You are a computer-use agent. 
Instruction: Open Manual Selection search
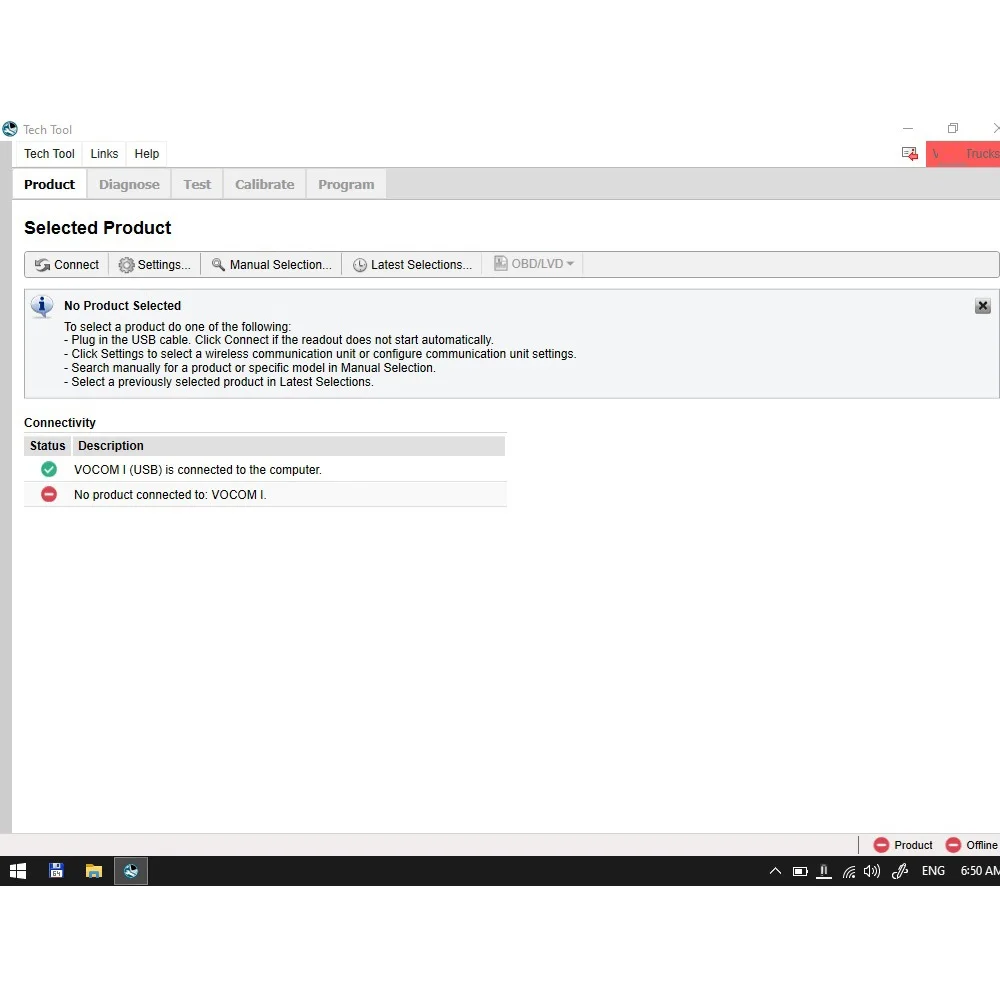pyautogui.click(x=272, y=265)
